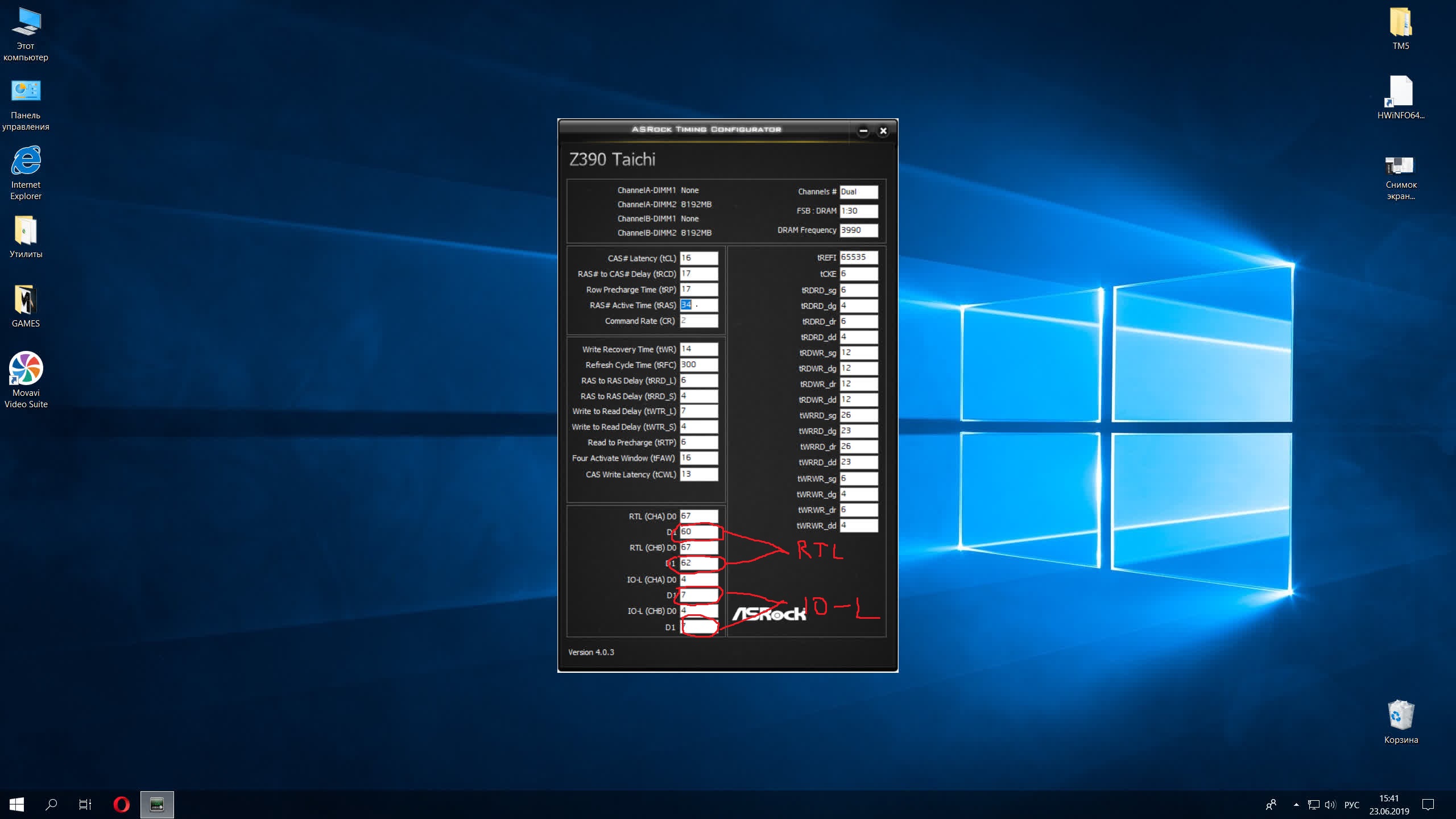Screen dimensions: 1456x819
Task: Open the GAMES folder icon
Action: (26, 300)
